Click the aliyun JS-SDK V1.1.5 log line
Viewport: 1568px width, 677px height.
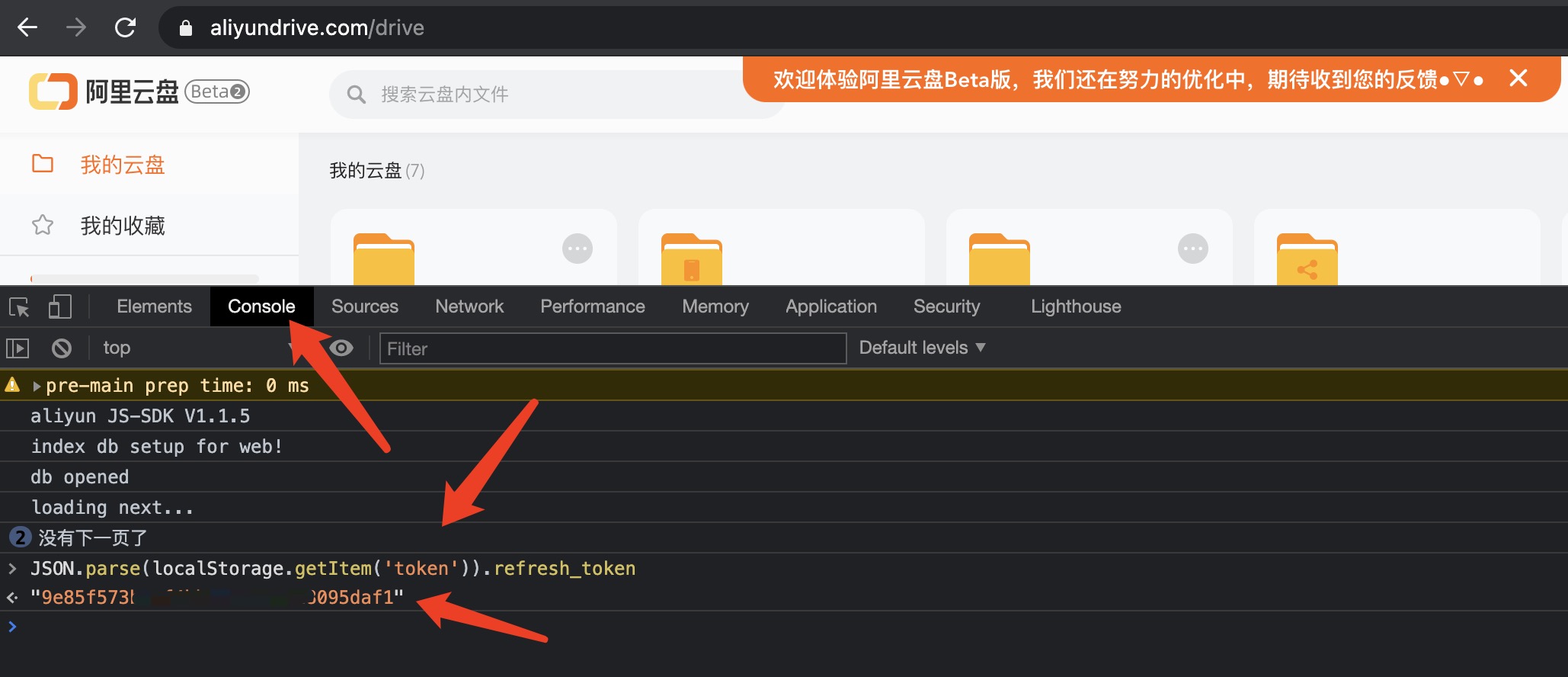tap(140, 416)
